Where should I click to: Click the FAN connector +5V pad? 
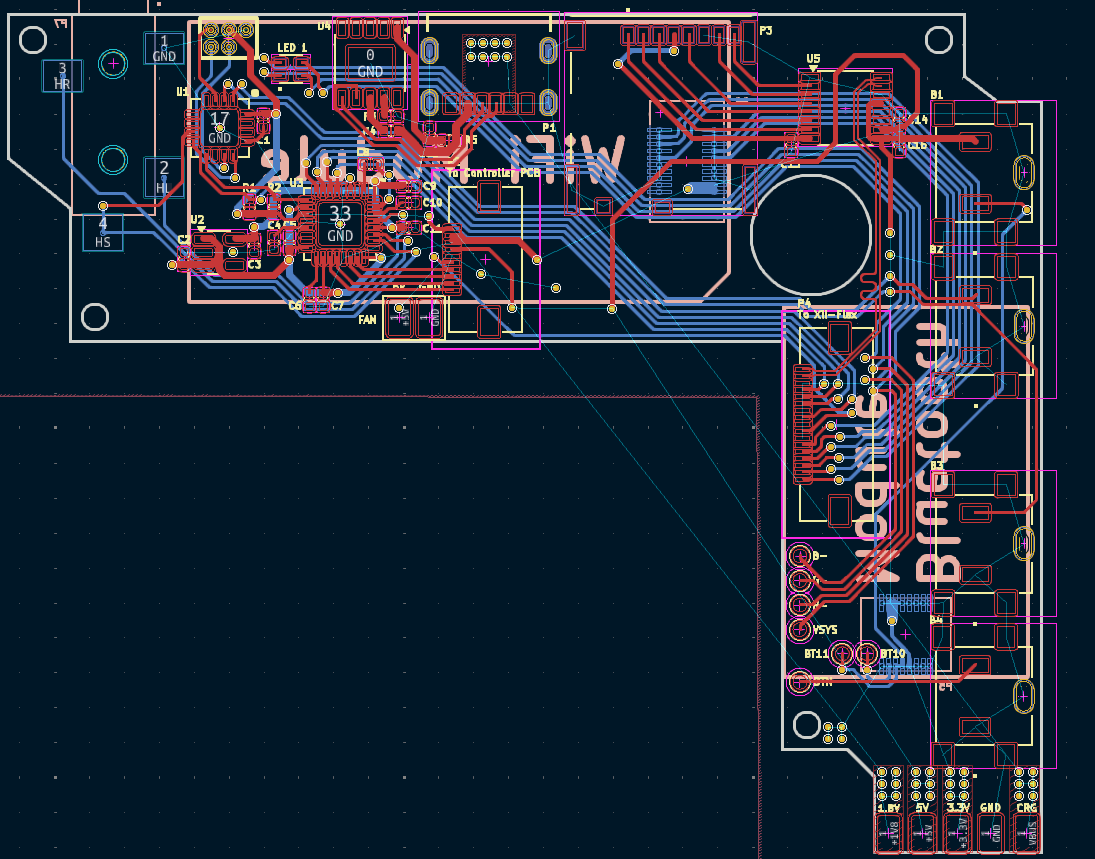[401, 318]
